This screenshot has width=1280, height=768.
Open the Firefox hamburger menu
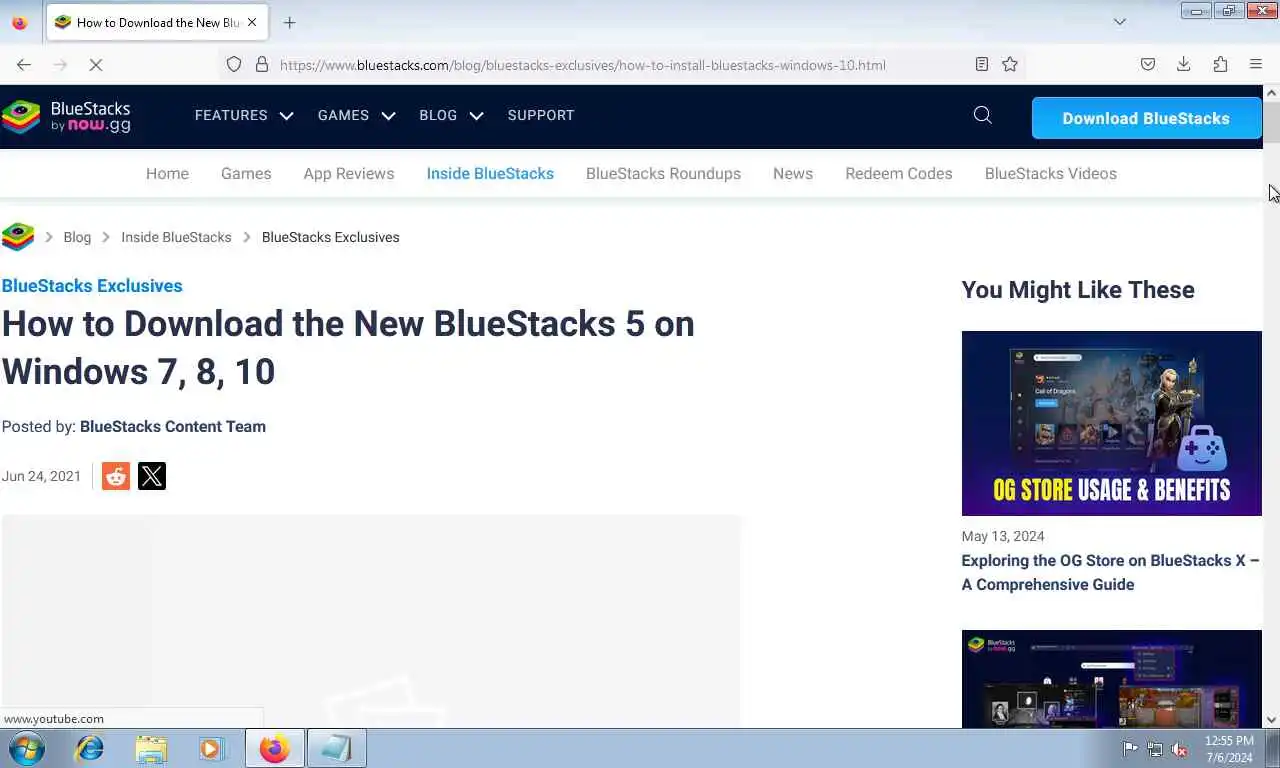click(1256, 64)
